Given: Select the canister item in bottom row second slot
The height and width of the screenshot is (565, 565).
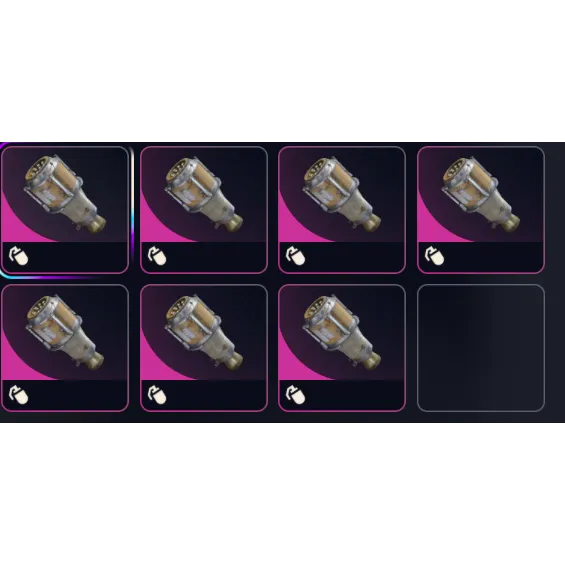Looking at the screenshot, I should click(204, 332).
